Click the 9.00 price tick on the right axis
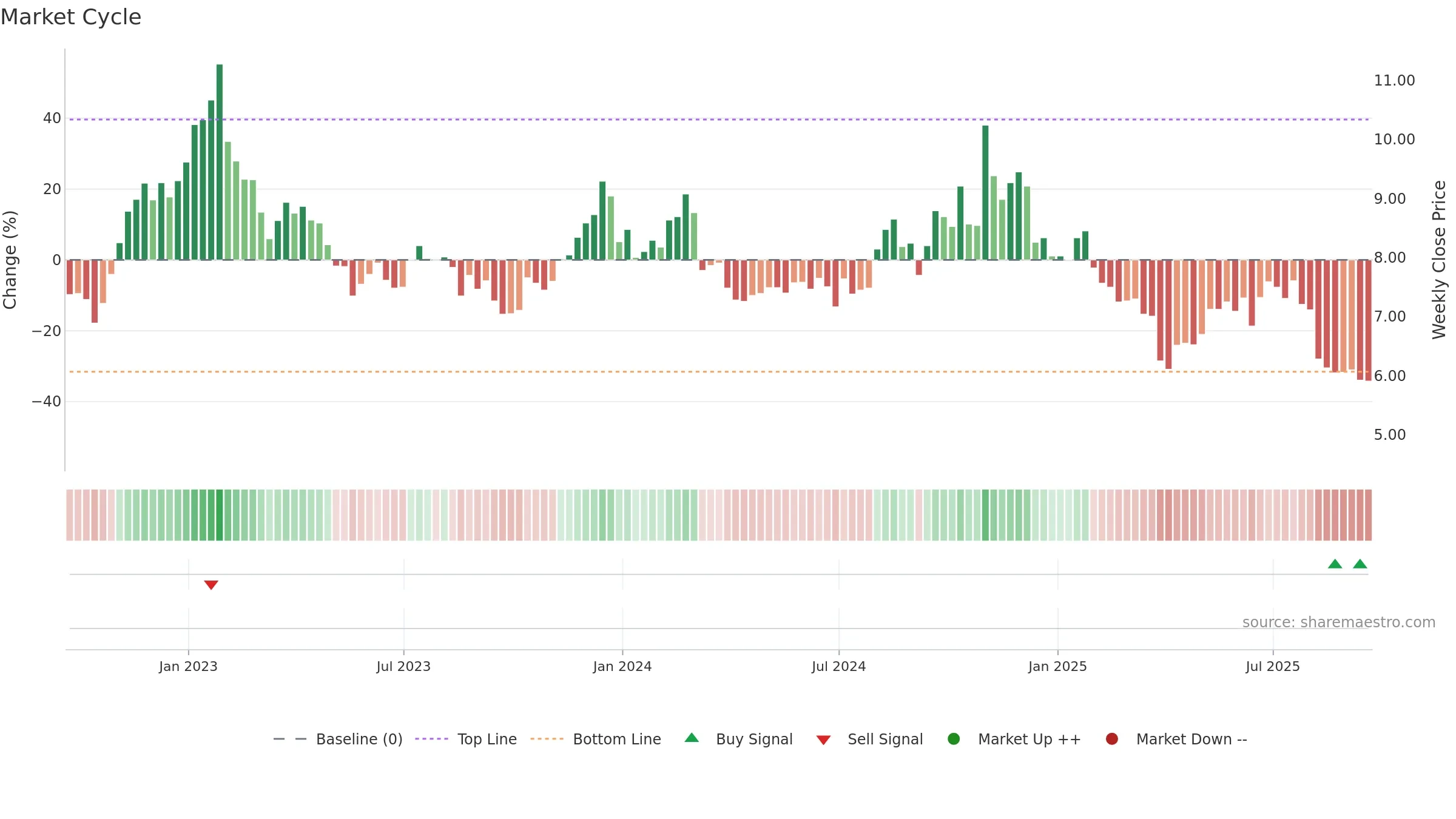The height and width of the screenshot is (819, 1456). tap(1390, 199)
